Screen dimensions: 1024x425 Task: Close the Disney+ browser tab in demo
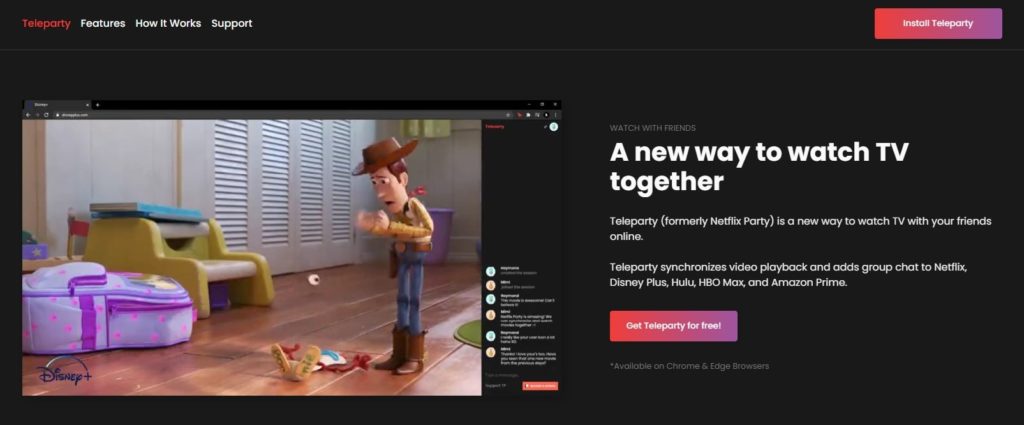[87, 104]
